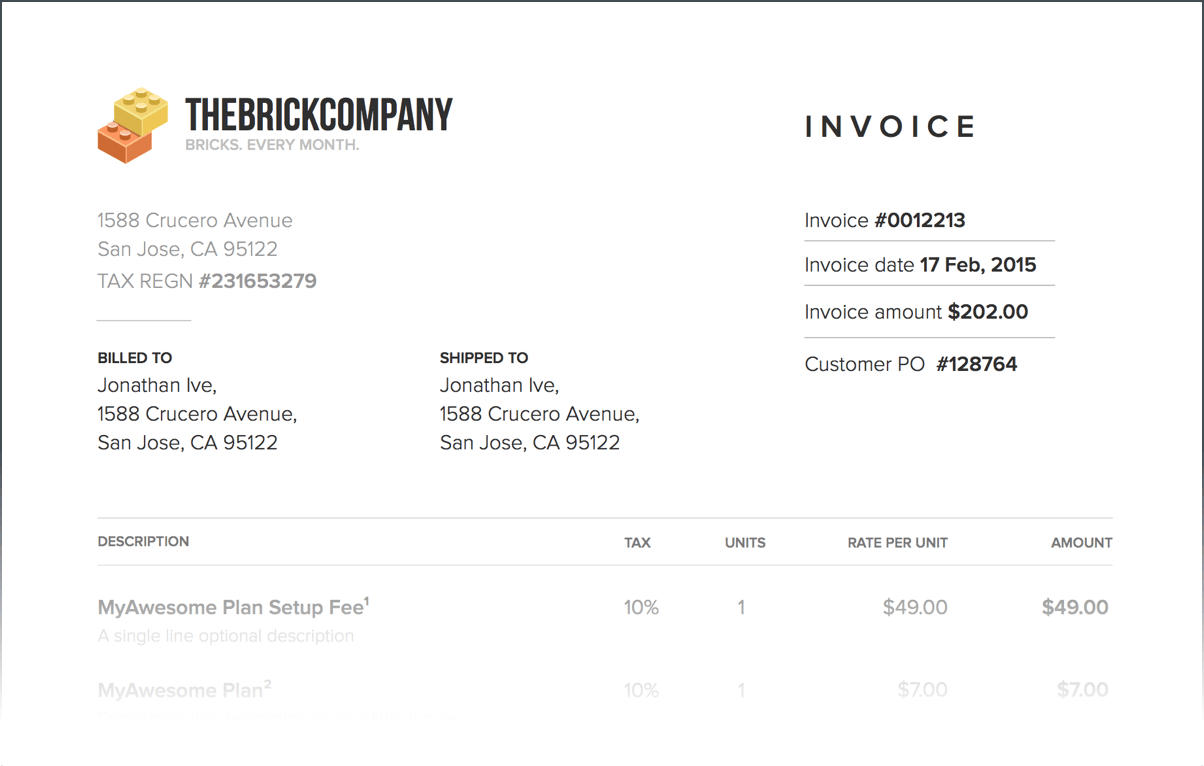1204x766 pixels.
Task: Click the UNITS column header
Action: (745, 543)
